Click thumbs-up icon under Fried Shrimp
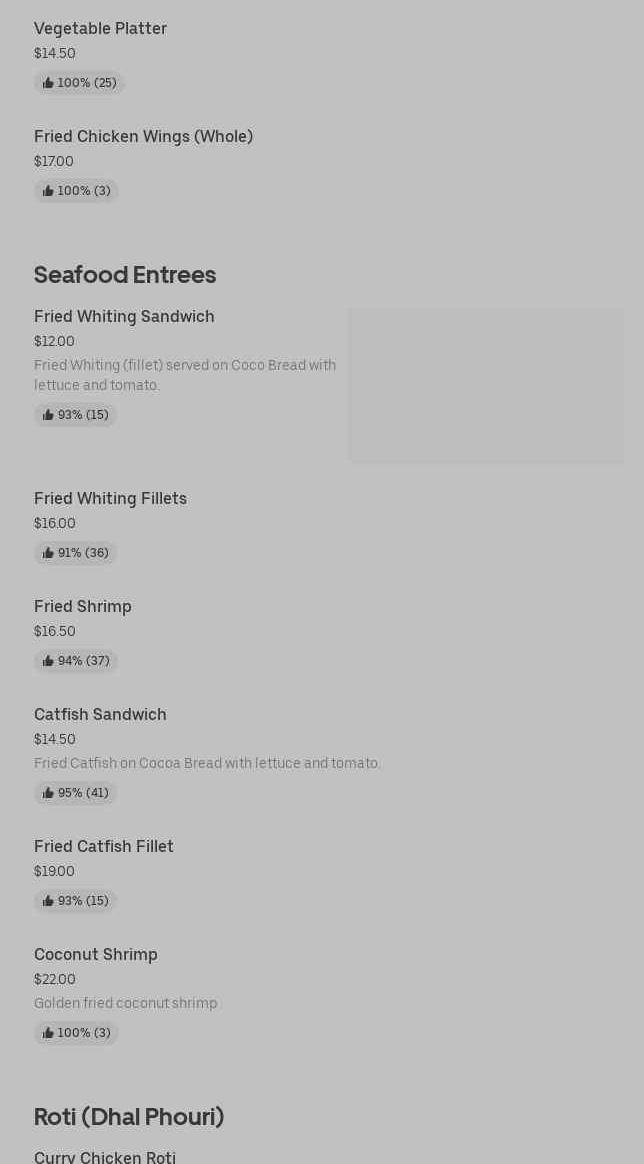644x1164 pixels. coord(48,661)
